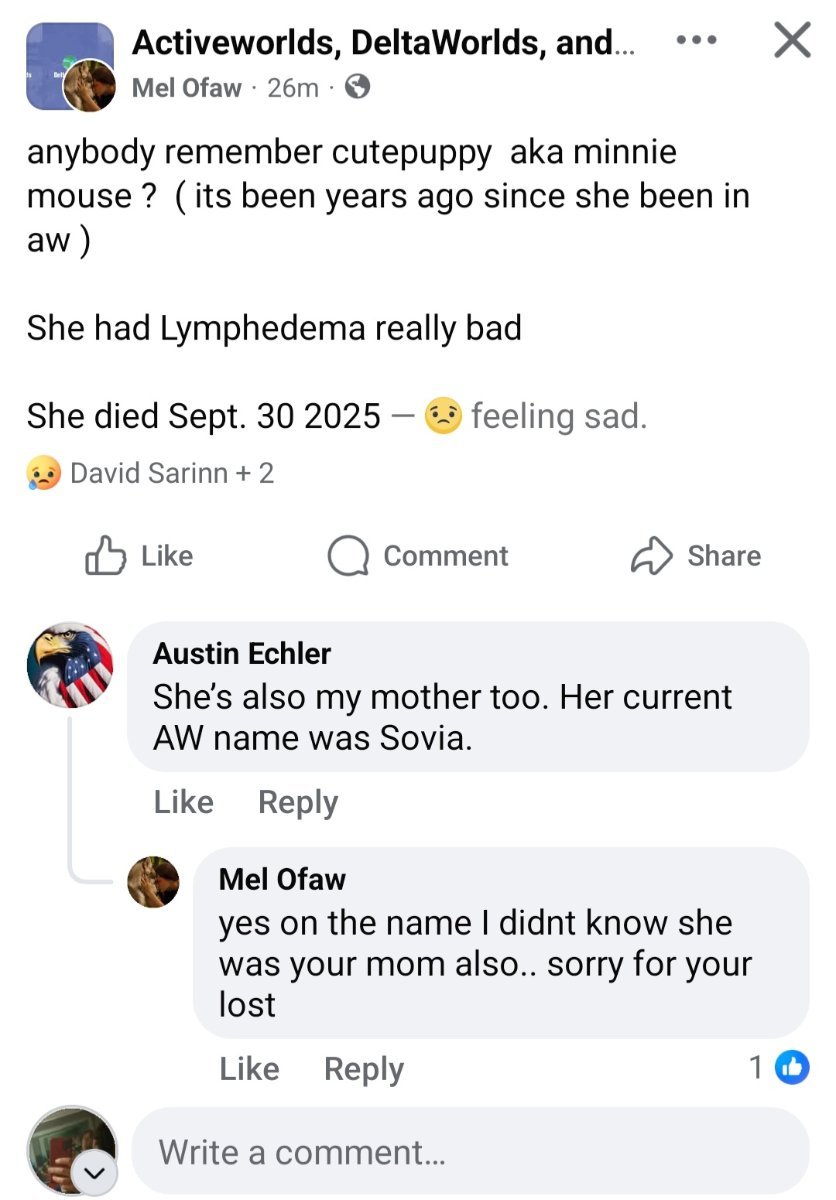
Task: Tap the thumbs-up Like icon on post
Action: 105,556
